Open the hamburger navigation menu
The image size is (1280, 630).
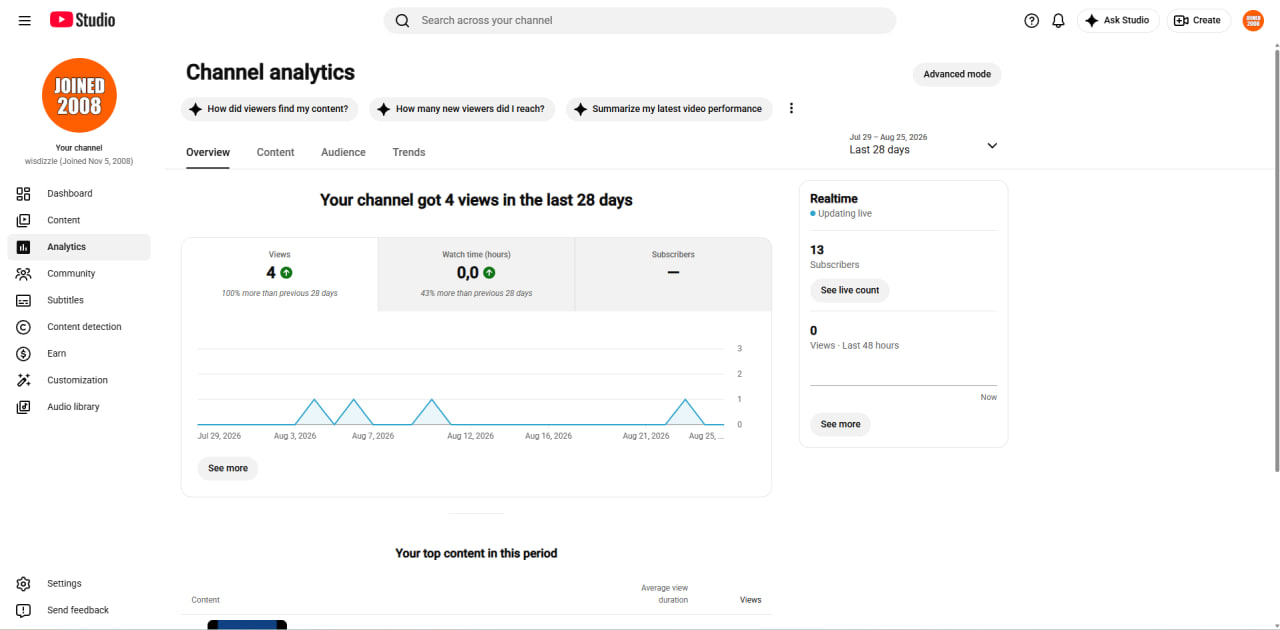point(25,20)
